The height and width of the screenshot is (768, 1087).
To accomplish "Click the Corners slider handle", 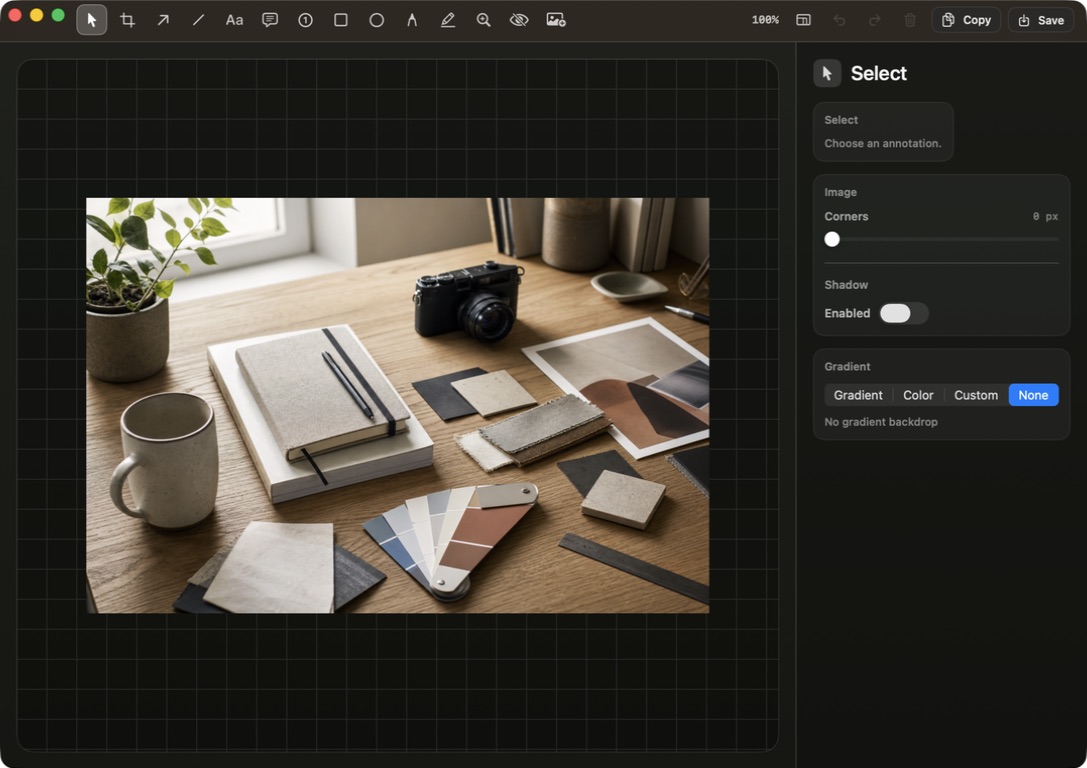I will (x=832, y=239).
